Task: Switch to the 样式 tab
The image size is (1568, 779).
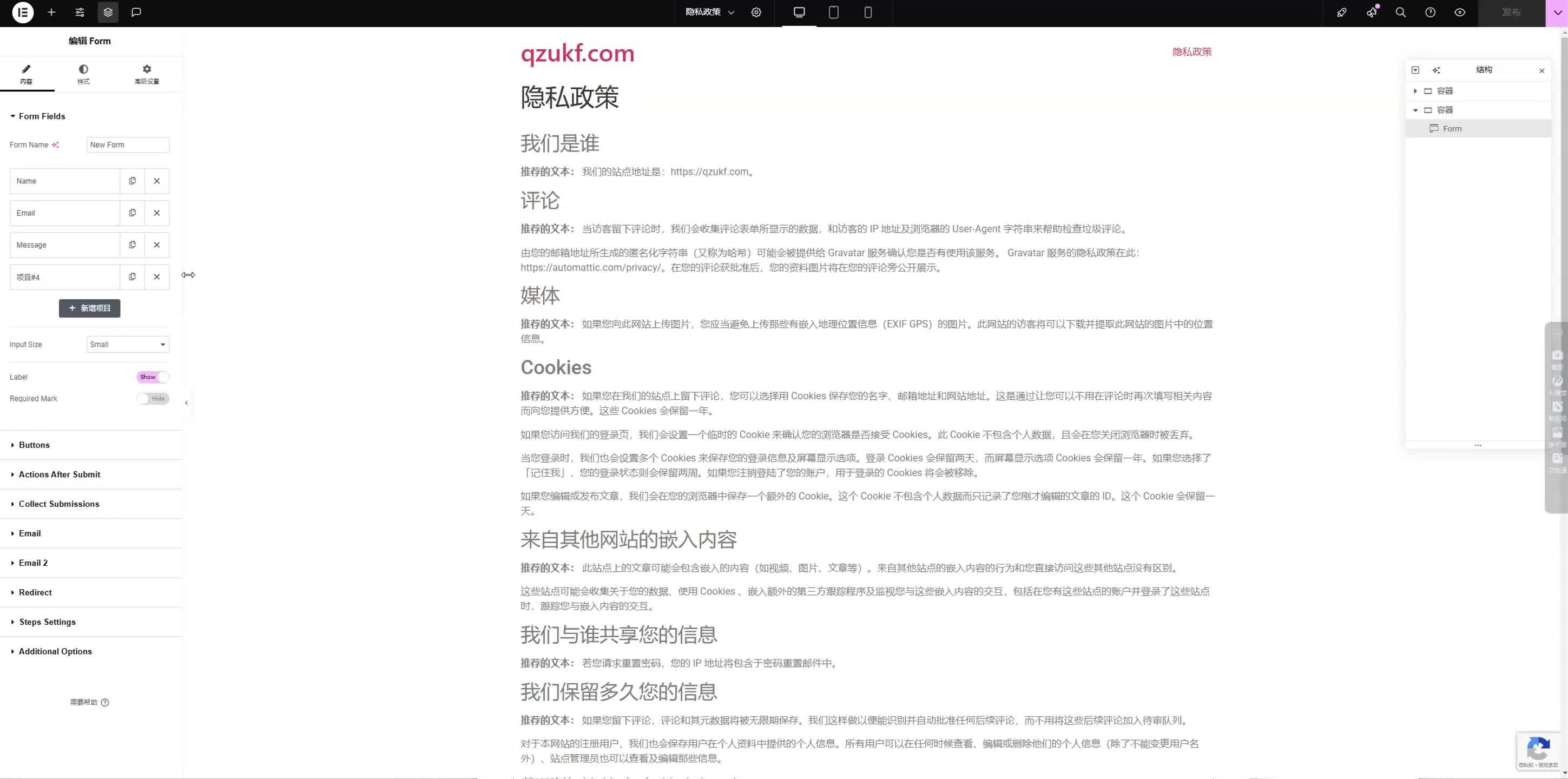Action: [83, 73]
